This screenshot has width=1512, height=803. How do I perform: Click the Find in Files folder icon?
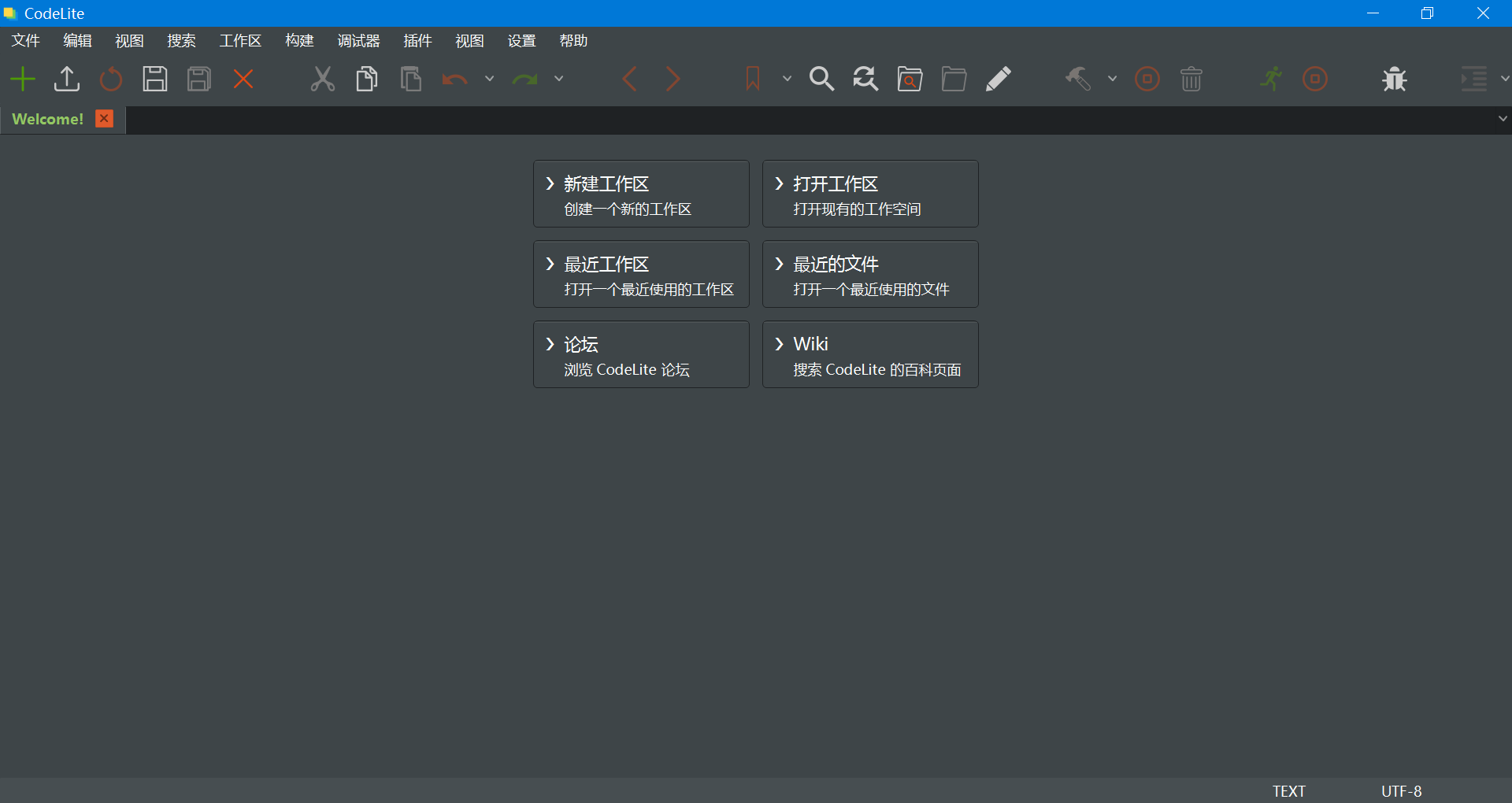click(910, 79)
